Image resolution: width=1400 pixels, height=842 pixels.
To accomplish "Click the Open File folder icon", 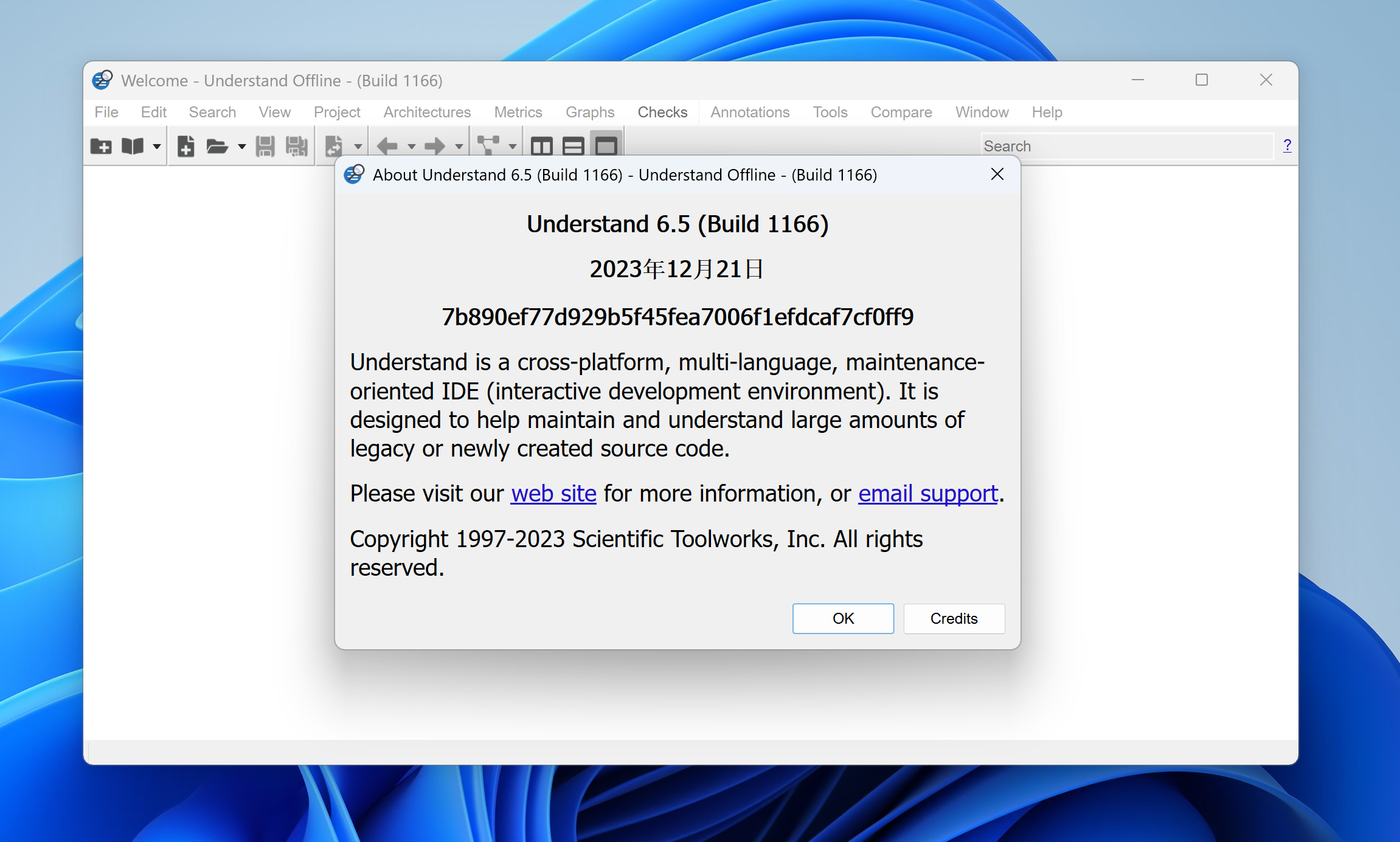I will tap(217, 146).
